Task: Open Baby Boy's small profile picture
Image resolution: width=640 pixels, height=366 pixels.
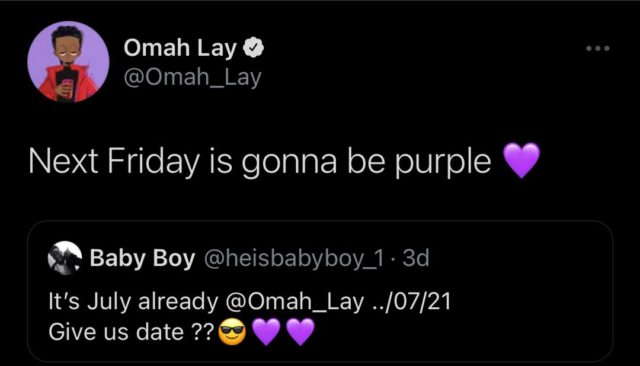Action: pos(64,258)
